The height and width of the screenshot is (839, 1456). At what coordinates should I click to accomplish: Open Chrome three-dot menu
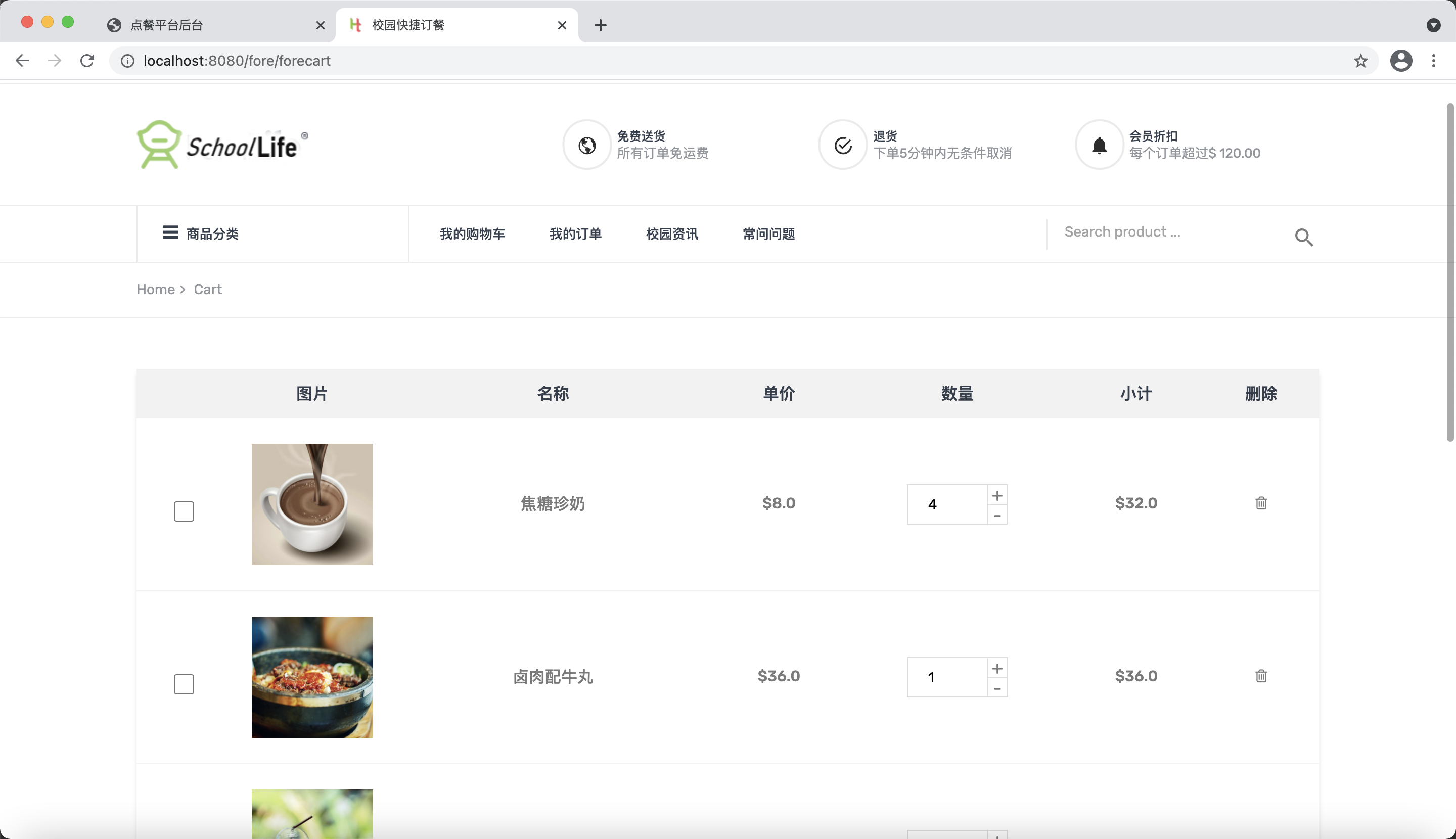tap(1434, 61)
